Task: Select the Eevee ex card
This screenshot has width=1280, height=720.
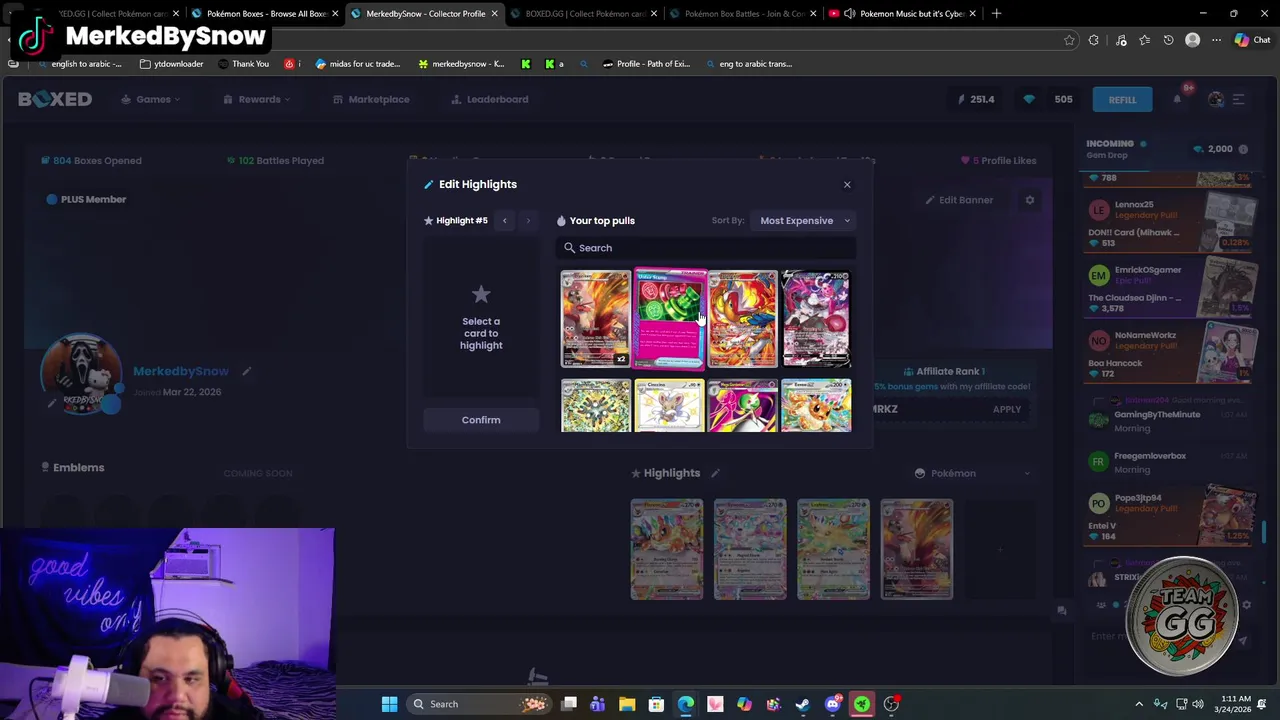Action: (816, 405)
